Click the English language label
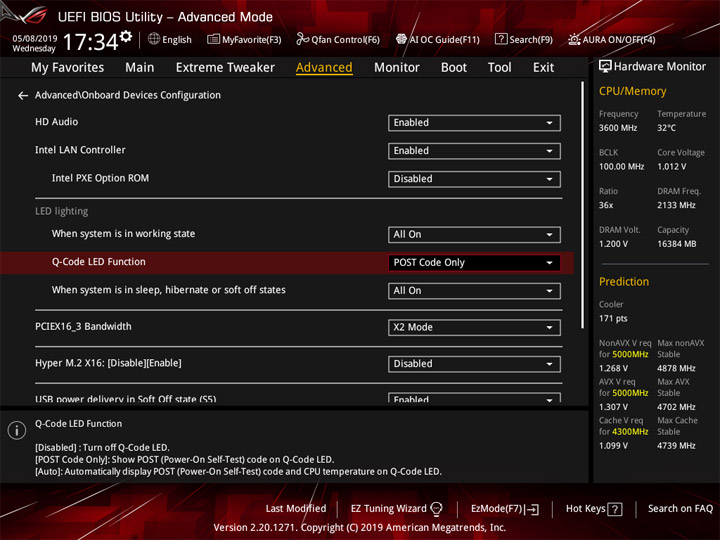The image size is (720, 540). 177,39
